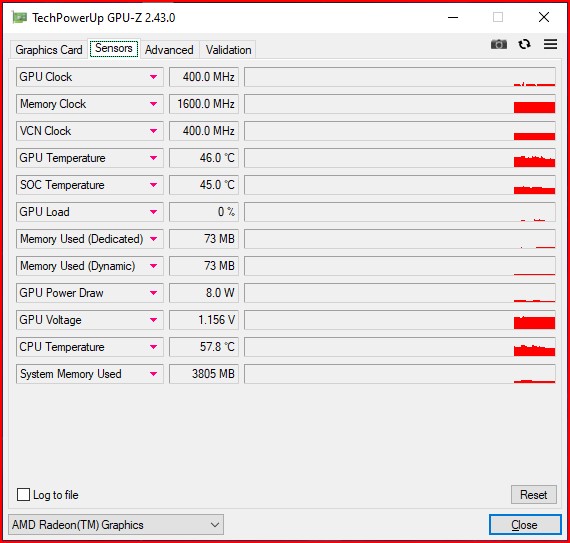The height and width of the screenshot is (543, 570).
Task: Click the 0 % GPU Load value
Action: pyautogui.click(x=204, y=212)
